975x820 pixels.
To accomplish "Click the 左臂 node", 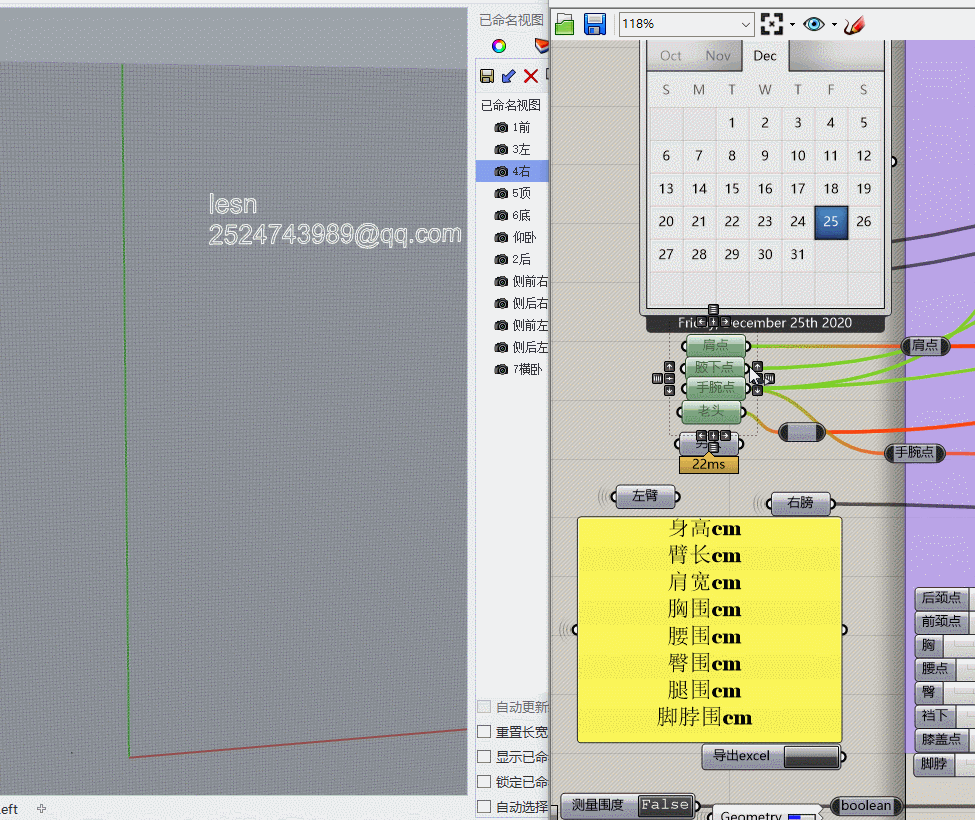I will [645, 496].
